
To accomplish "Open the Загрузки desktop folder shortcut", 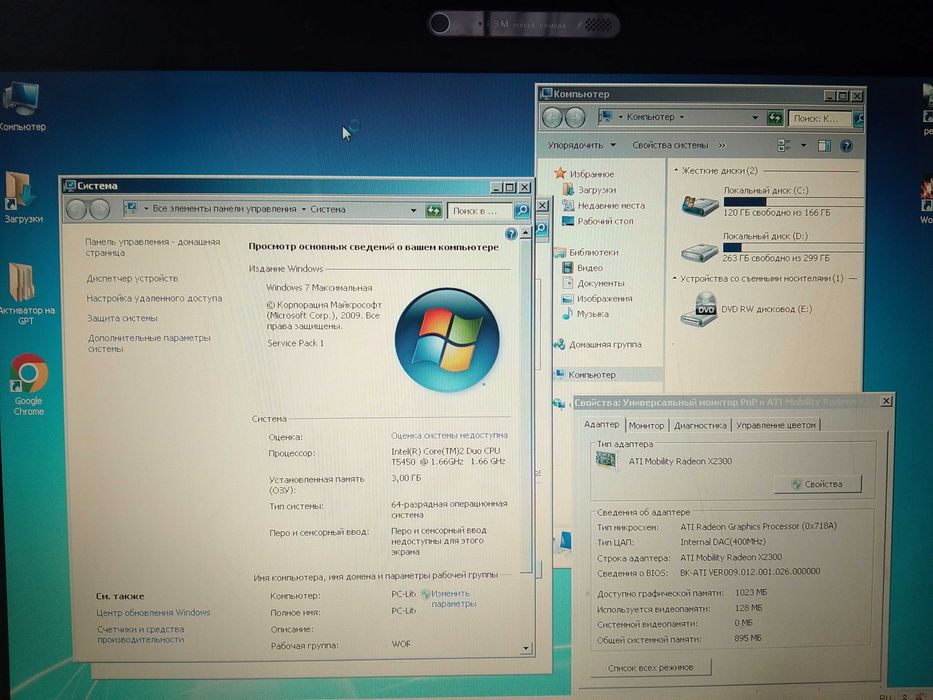I will [x=23, y=197].
